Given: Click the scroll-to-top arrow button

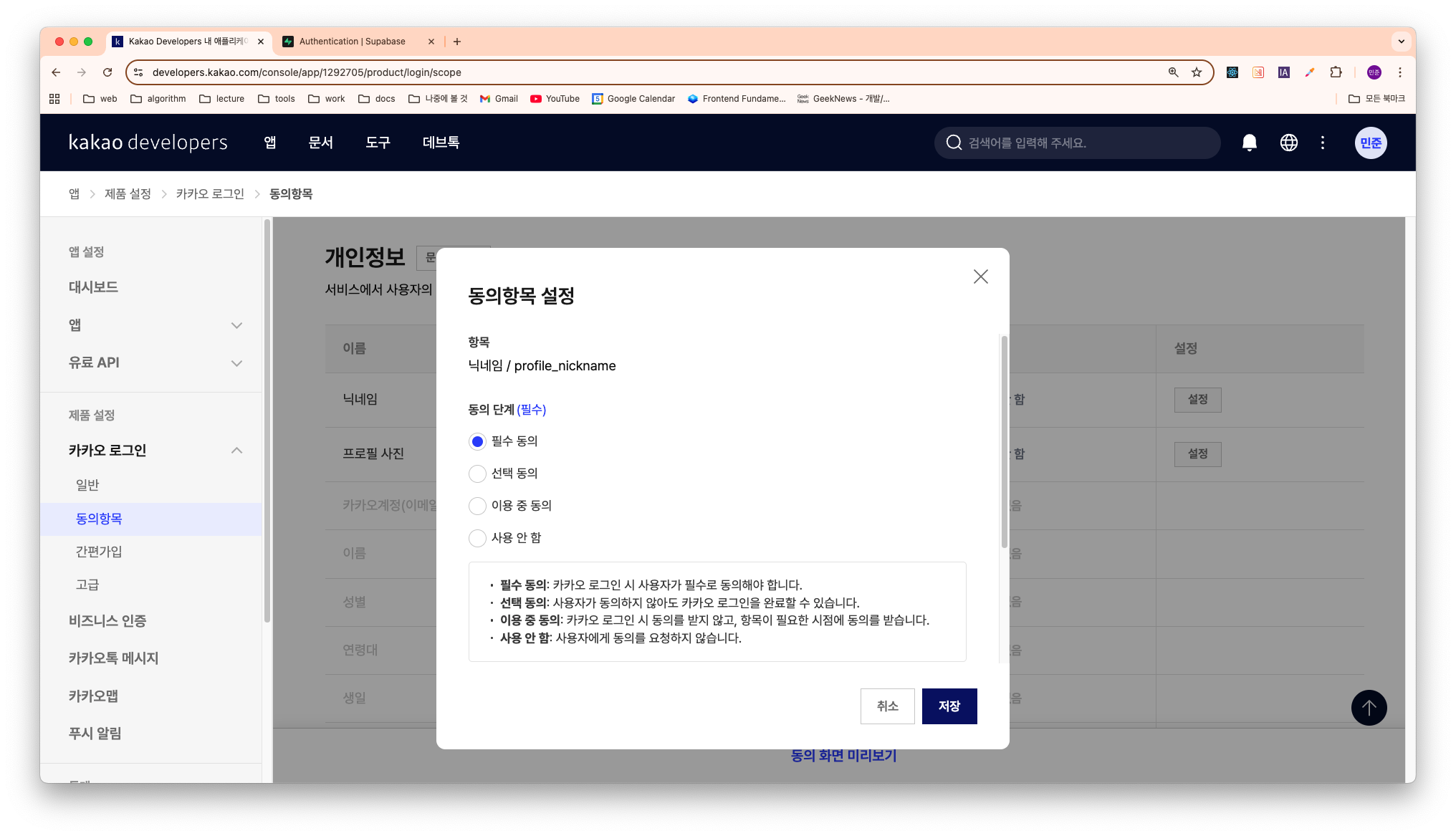Looking at the screenshot, I should (1369, 708).
